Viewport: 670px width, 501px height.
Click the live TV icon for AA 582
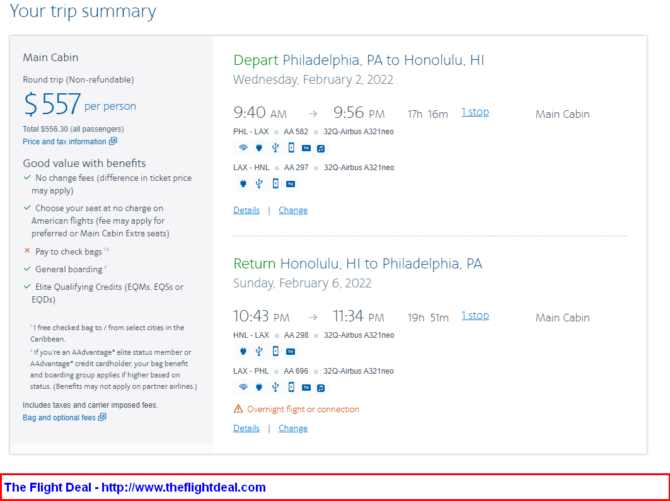coord(306,148)
